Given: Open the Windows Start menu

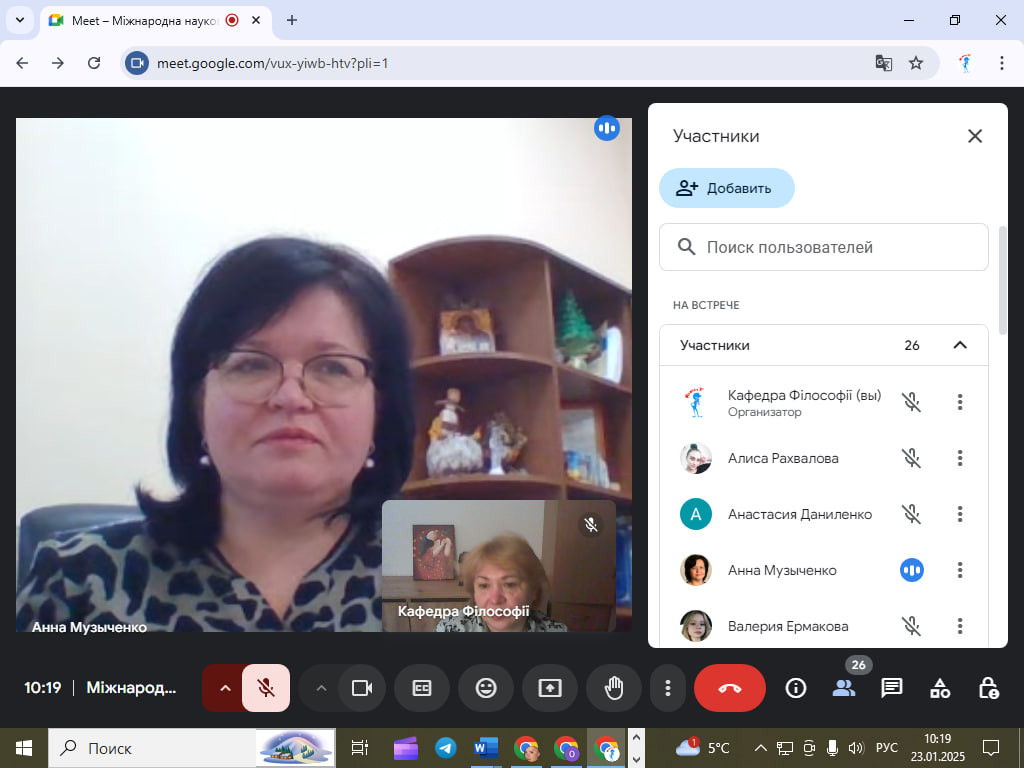Looking at the screenshot, I should coord(24,748).
